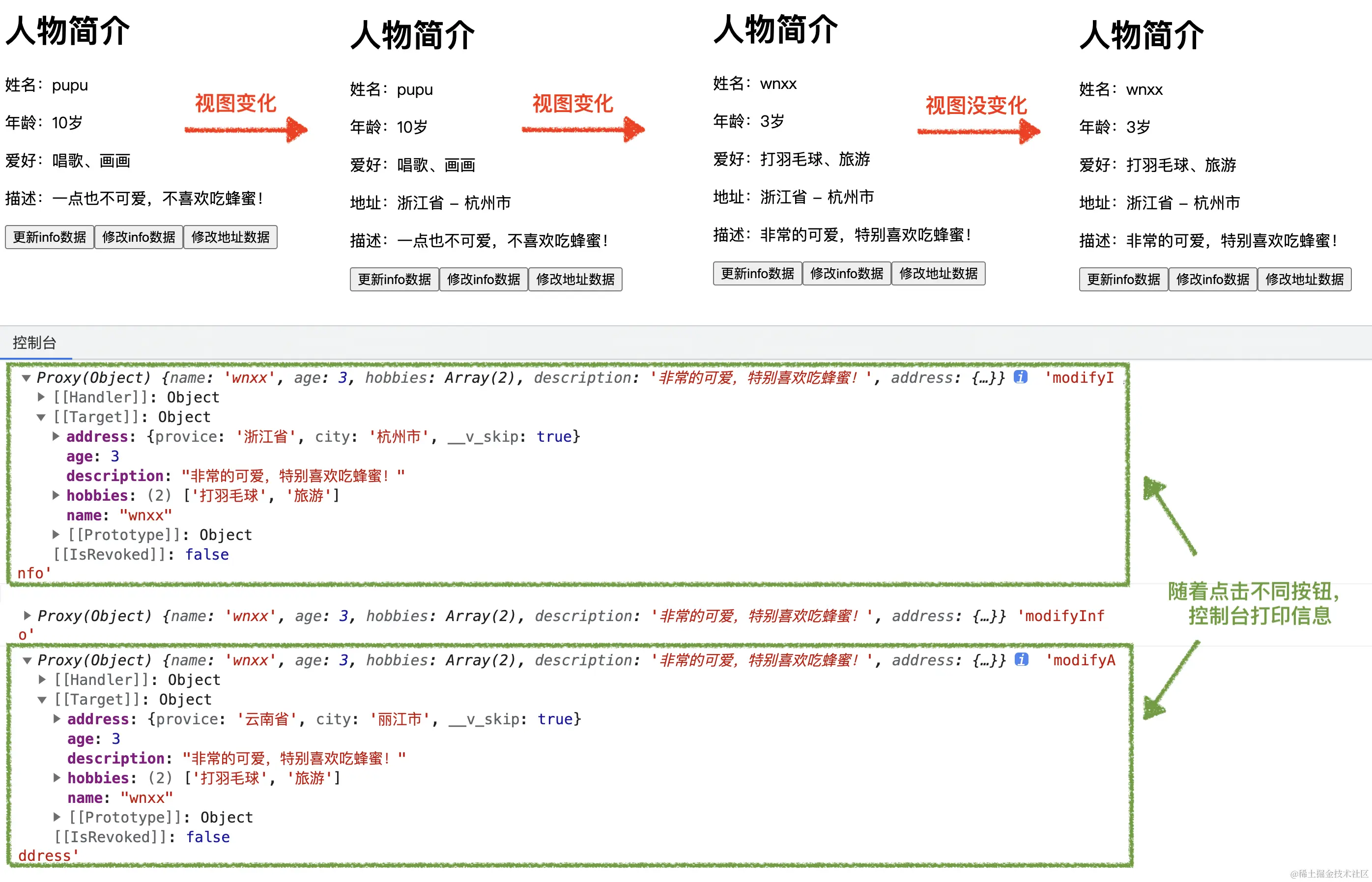Click 修改地址数据 button in third panel
Image resolution: width=1372 pixels, height=882 pixels.
pyautogui.click(x=938, y=274)
